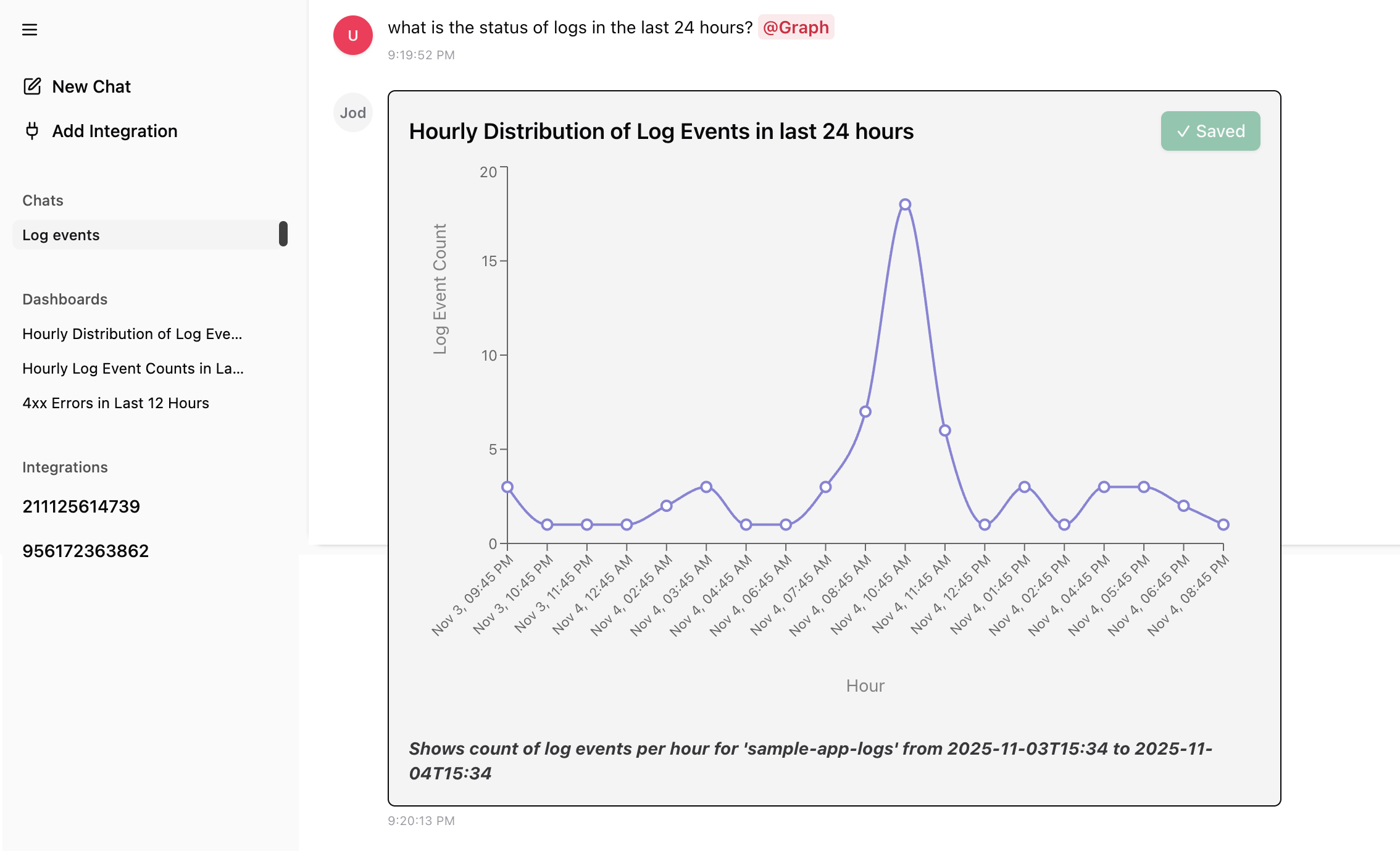The image size is (1400, 851).
Task: Click the dark handle on Log events chat
Action: [x=283, y=234]
